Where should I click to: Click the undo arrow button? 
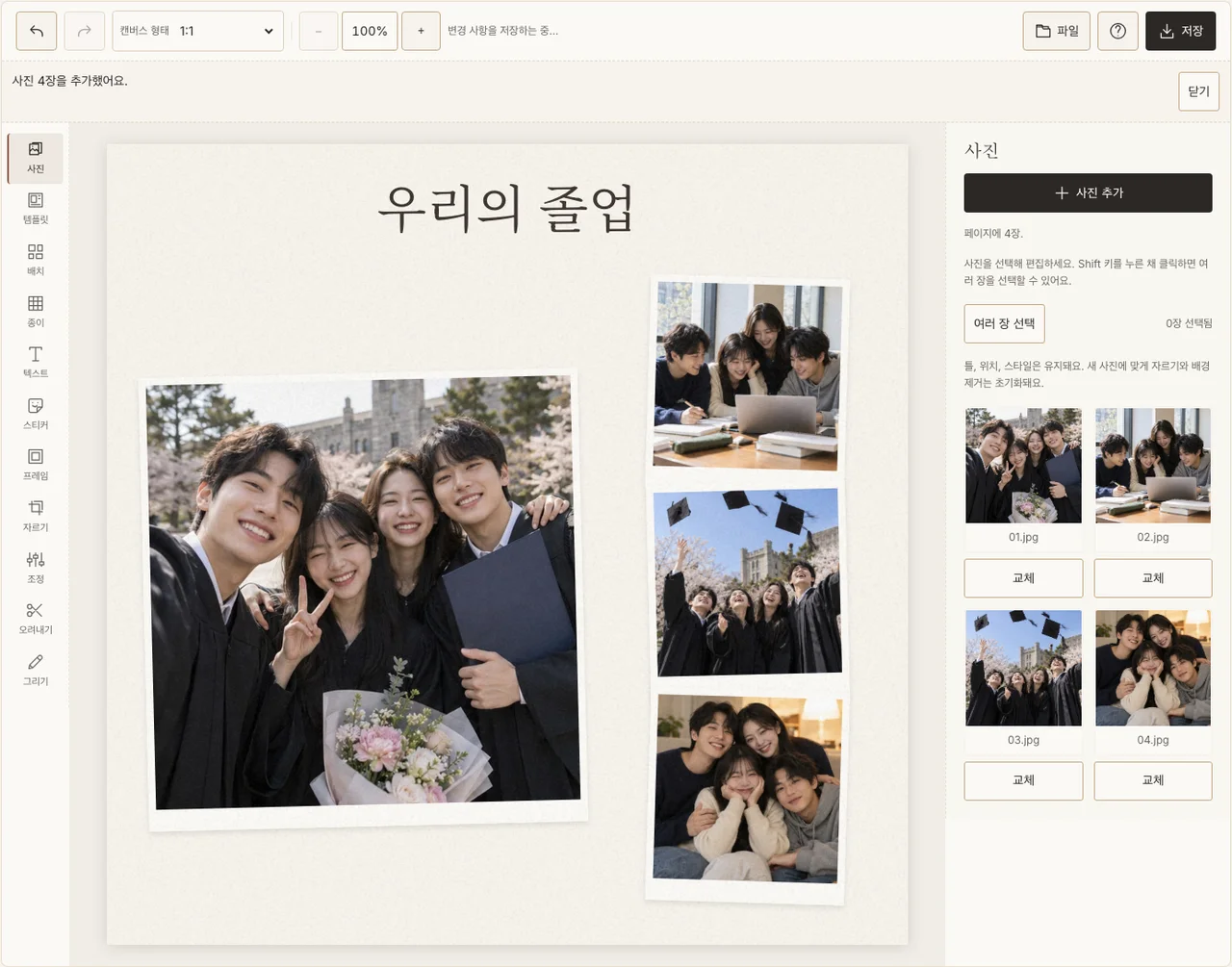click(x=37, y=31)
